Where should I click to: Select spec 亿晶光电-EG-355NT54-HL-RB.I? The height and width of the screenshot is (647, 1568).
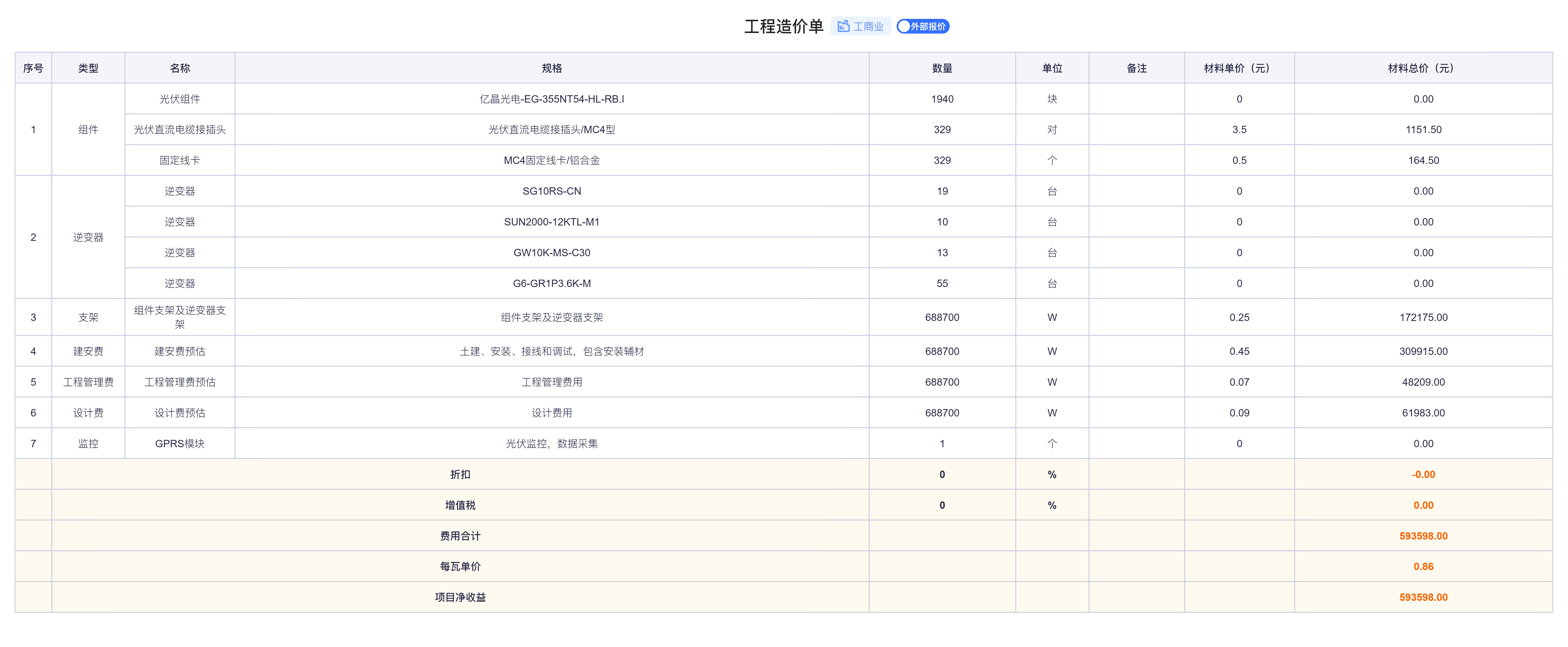[551, 99]
